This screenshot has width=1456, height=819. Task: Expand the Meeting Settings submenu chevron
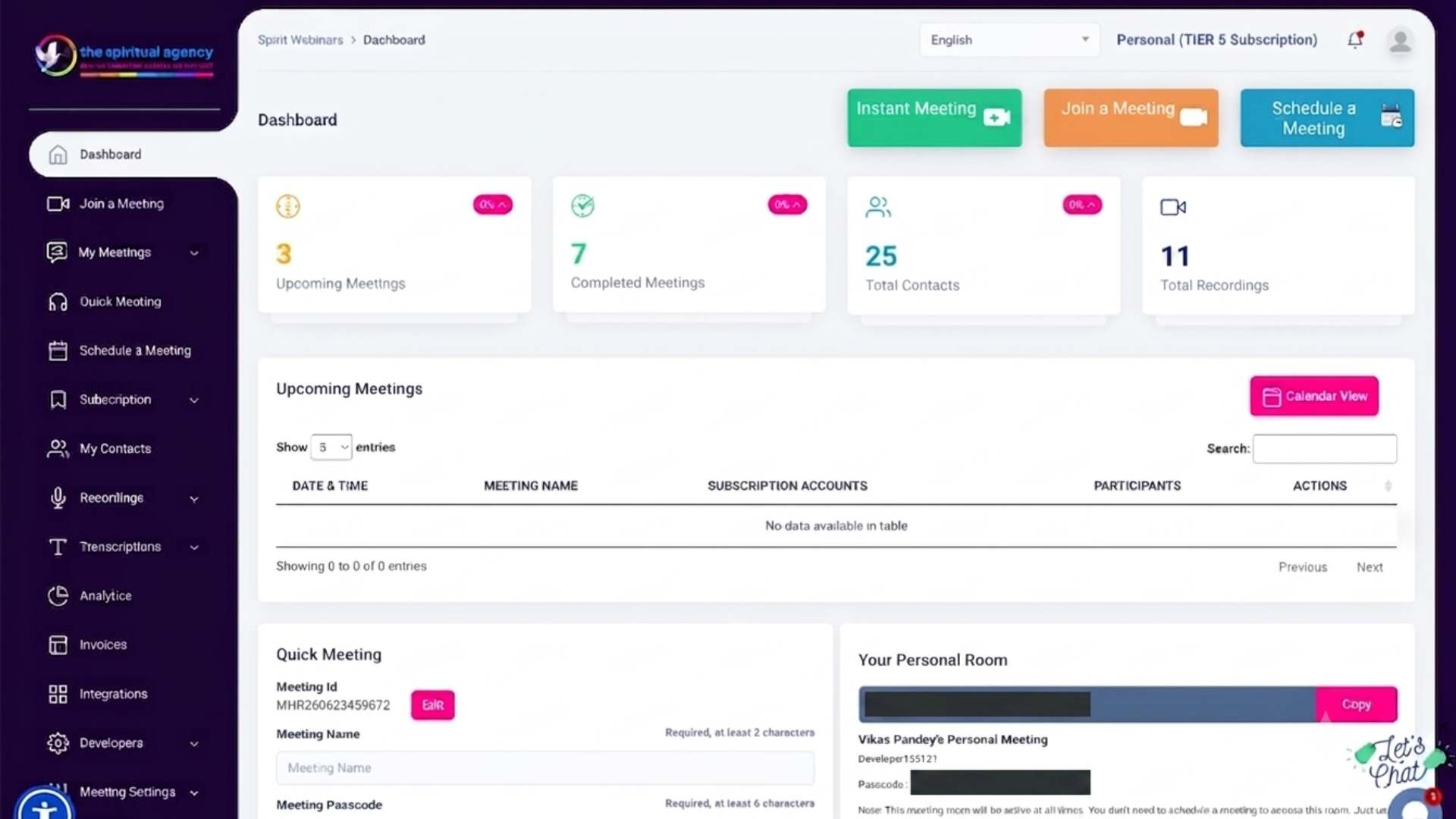coord(194,793)
